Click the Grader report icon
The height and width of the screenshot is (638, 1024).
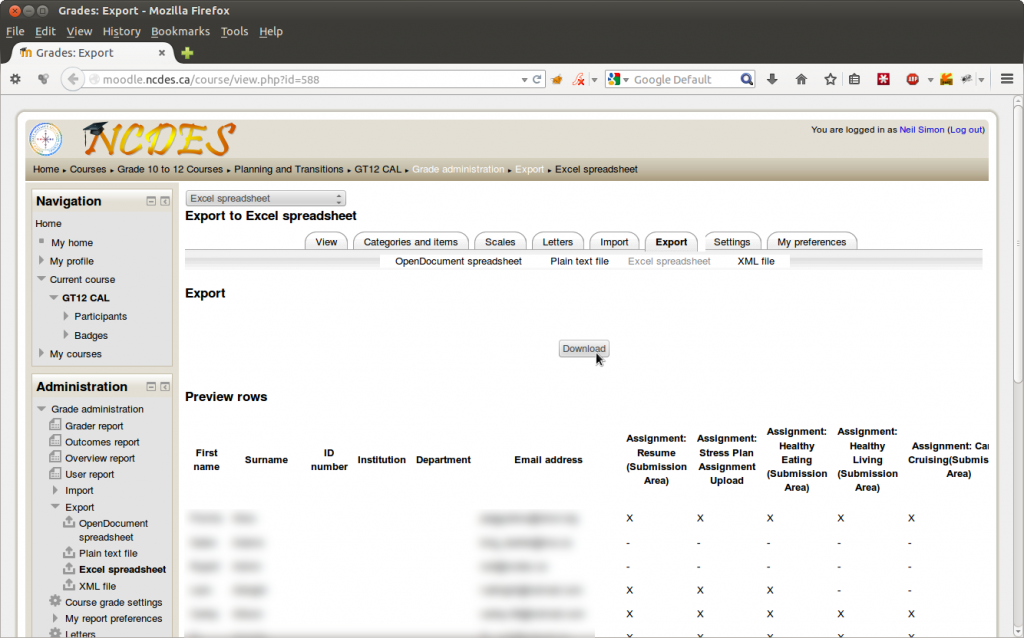(x=56, y=425)
